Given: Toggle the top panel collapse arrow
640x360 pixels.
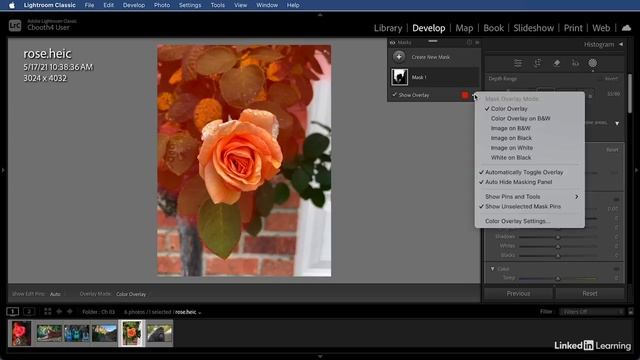Looking at the screenshot, I should (x=320, y=15).
